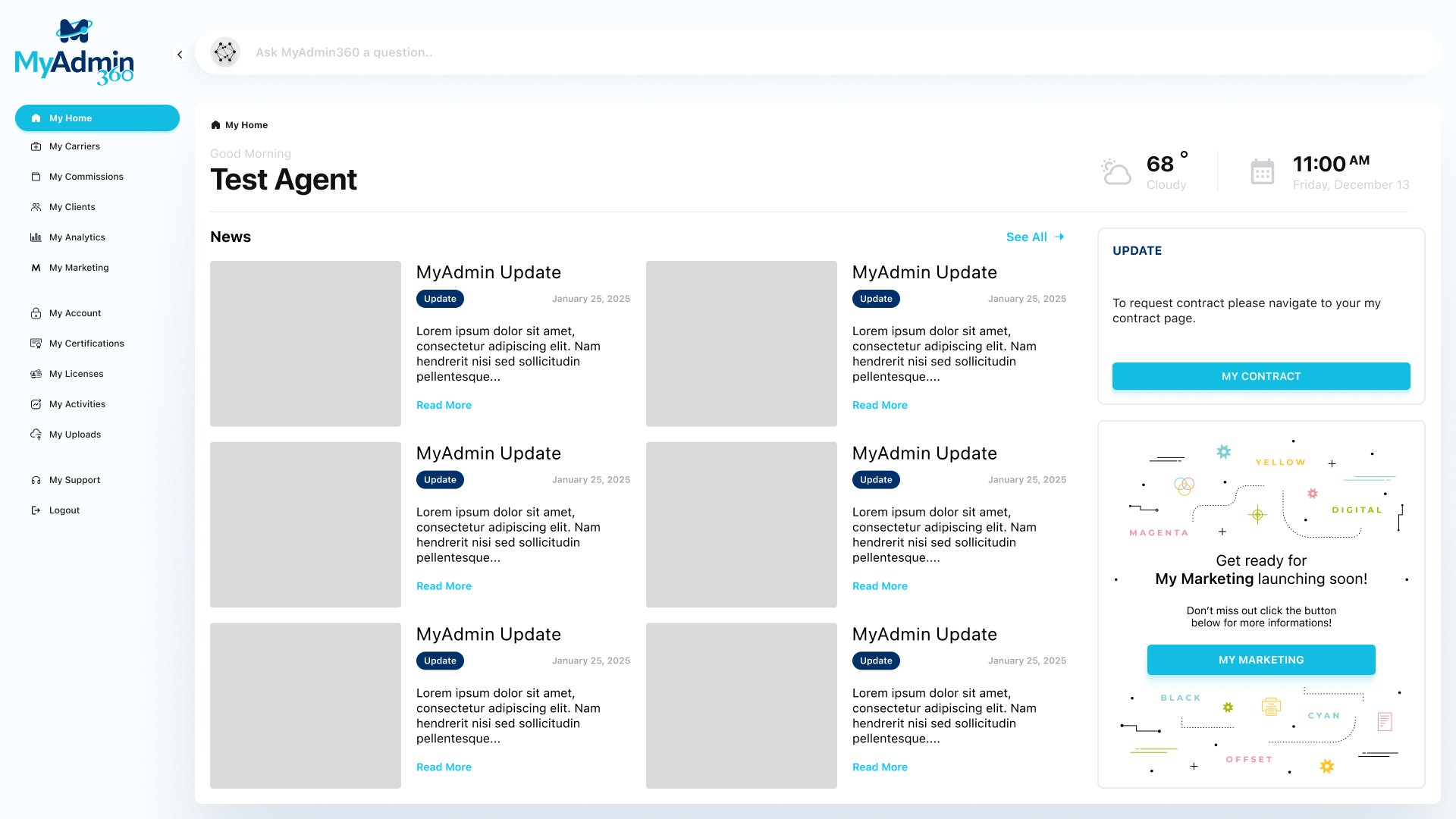Click Read More on first MyAdmin Update
Screen dimensions: 1456x819
click(444, 405)
